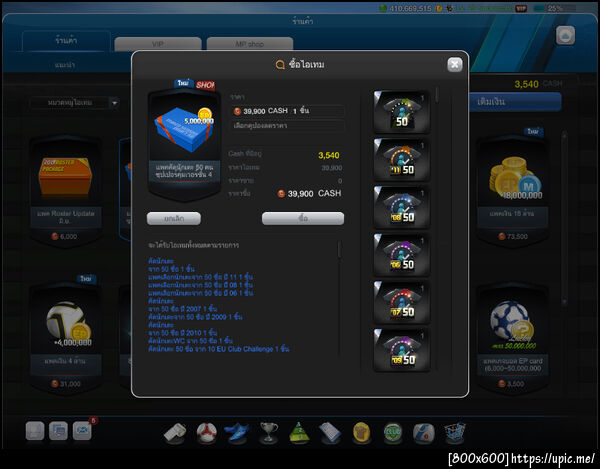Click the 73,500 price under coin pack
This screenshot has width=600, height=469.
[513, 237]
